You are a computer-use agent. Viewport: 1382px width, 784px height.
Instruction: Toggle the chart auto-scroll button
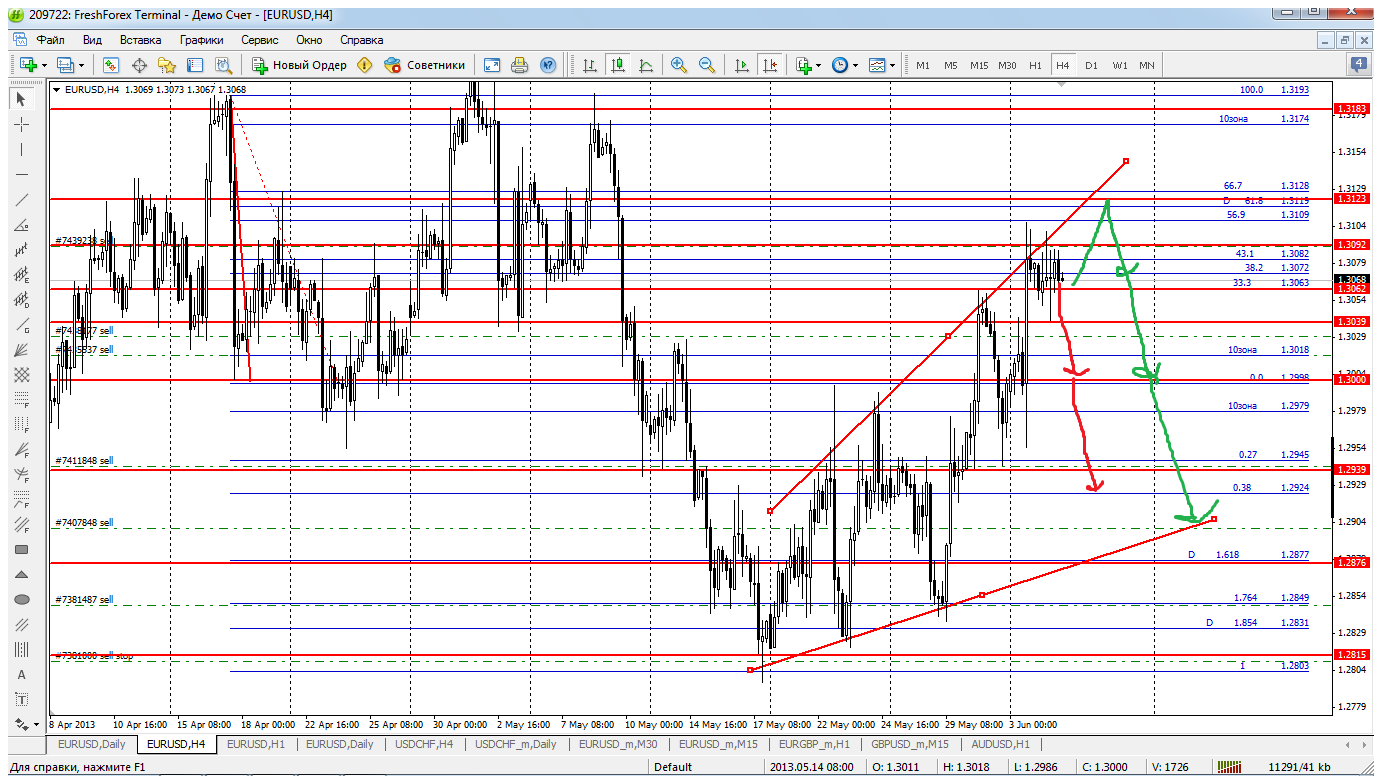[741, 65]
